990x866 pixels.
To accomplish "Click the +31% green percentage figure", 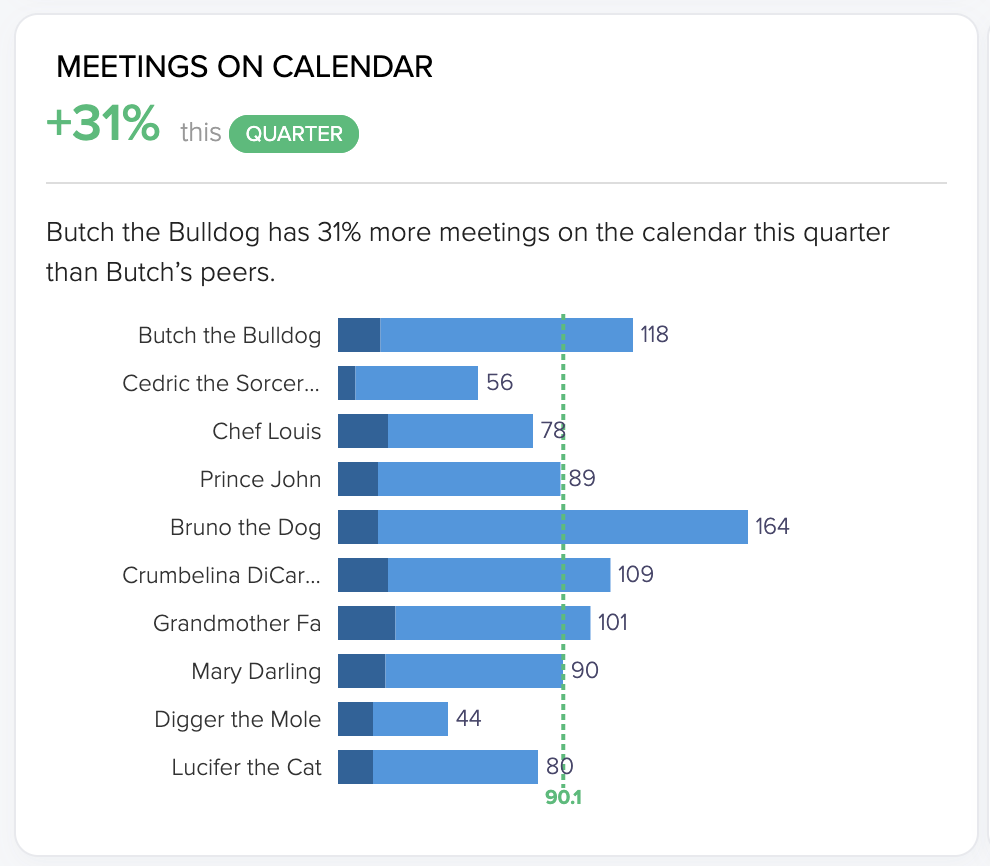I will point(103,123).
